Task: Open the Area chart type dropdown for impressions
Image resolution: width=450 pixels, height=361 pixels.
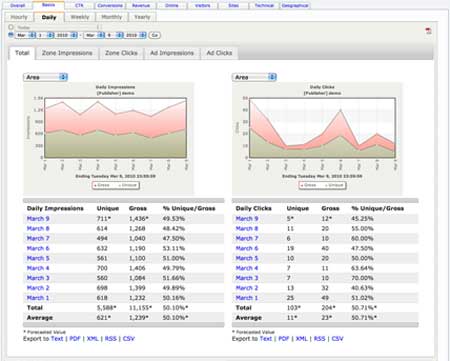Action: click(45, 77)
